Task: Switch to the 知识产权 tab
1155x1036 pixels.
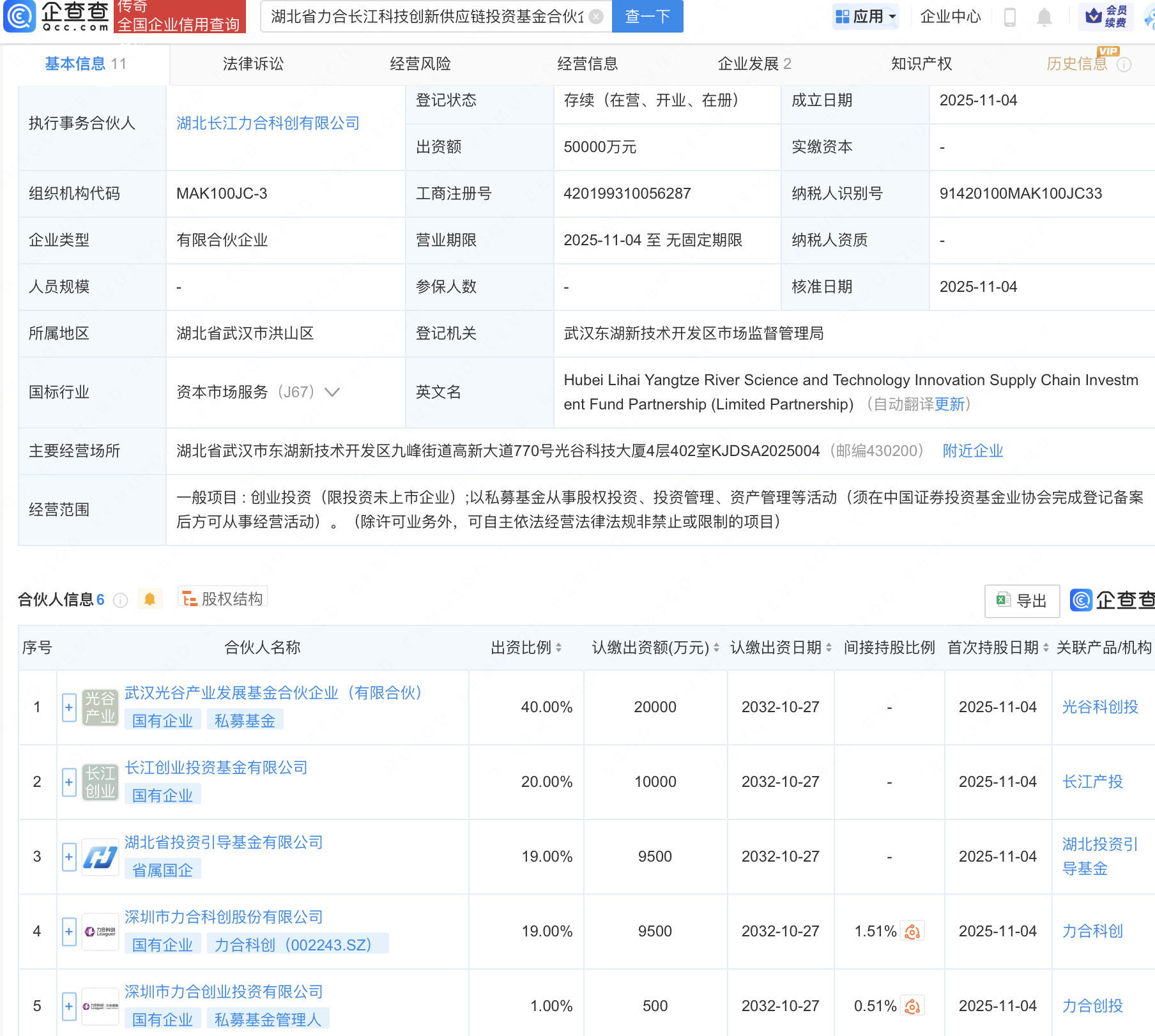Action: pyautogui.click(x=921, y=64)
